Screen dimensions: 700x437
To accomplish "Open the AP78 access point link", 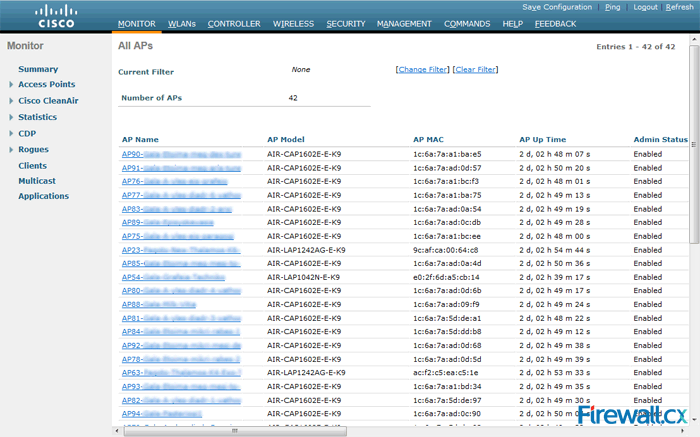I will [181, 360].
